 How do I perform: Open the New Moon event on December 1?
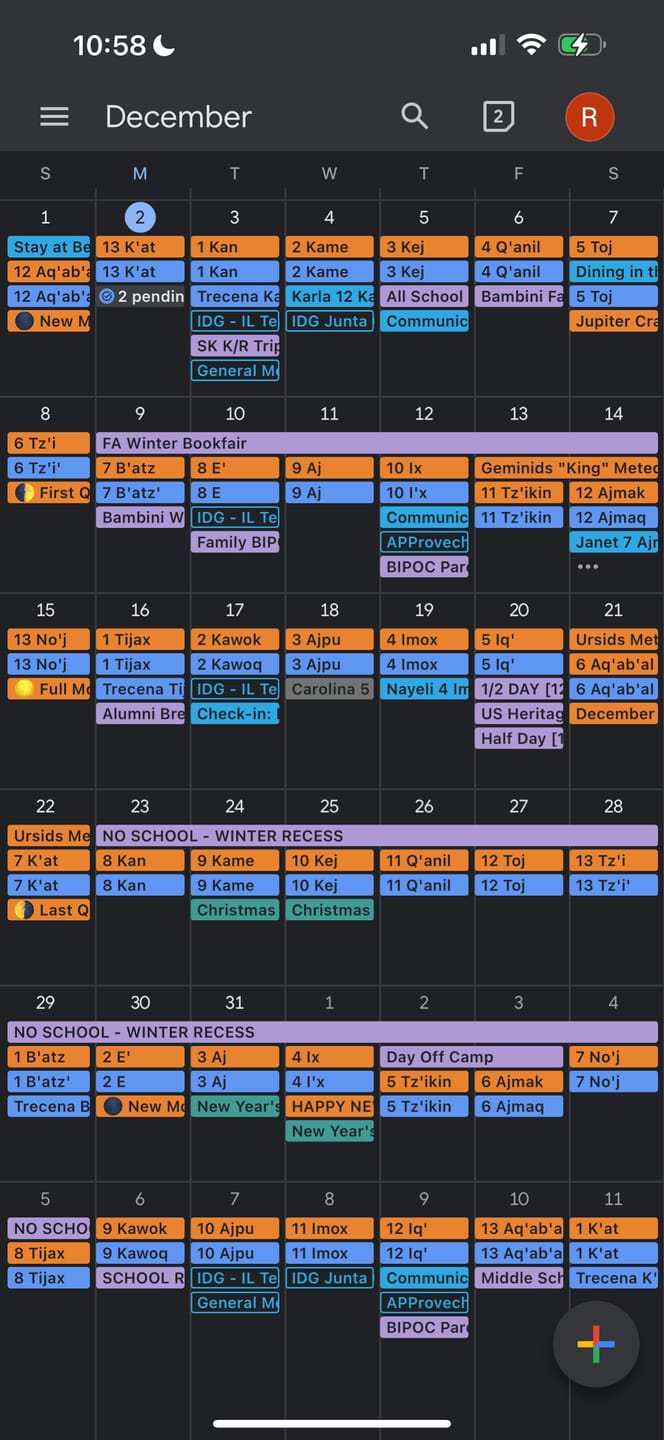[x=49, y=321]
